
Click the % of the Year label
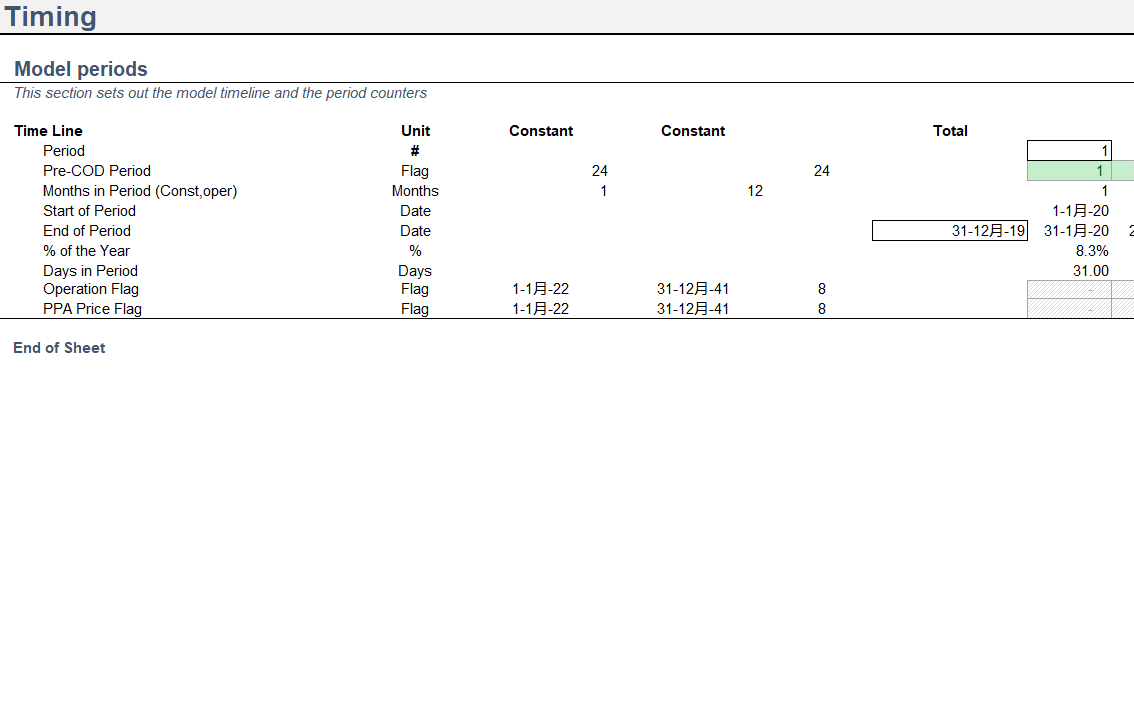pyautogui.click(x=86, y=251)
